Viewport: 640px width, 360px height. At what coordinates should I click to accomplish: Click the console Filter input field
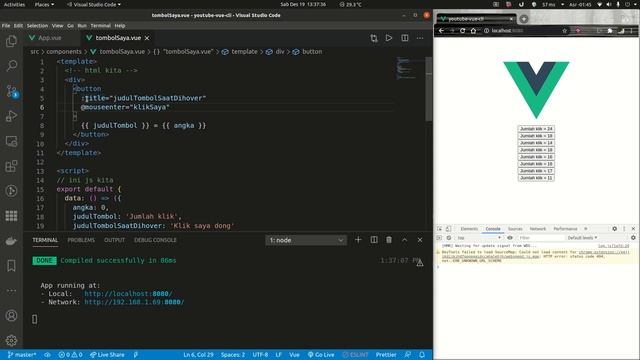tap(540, 238)
